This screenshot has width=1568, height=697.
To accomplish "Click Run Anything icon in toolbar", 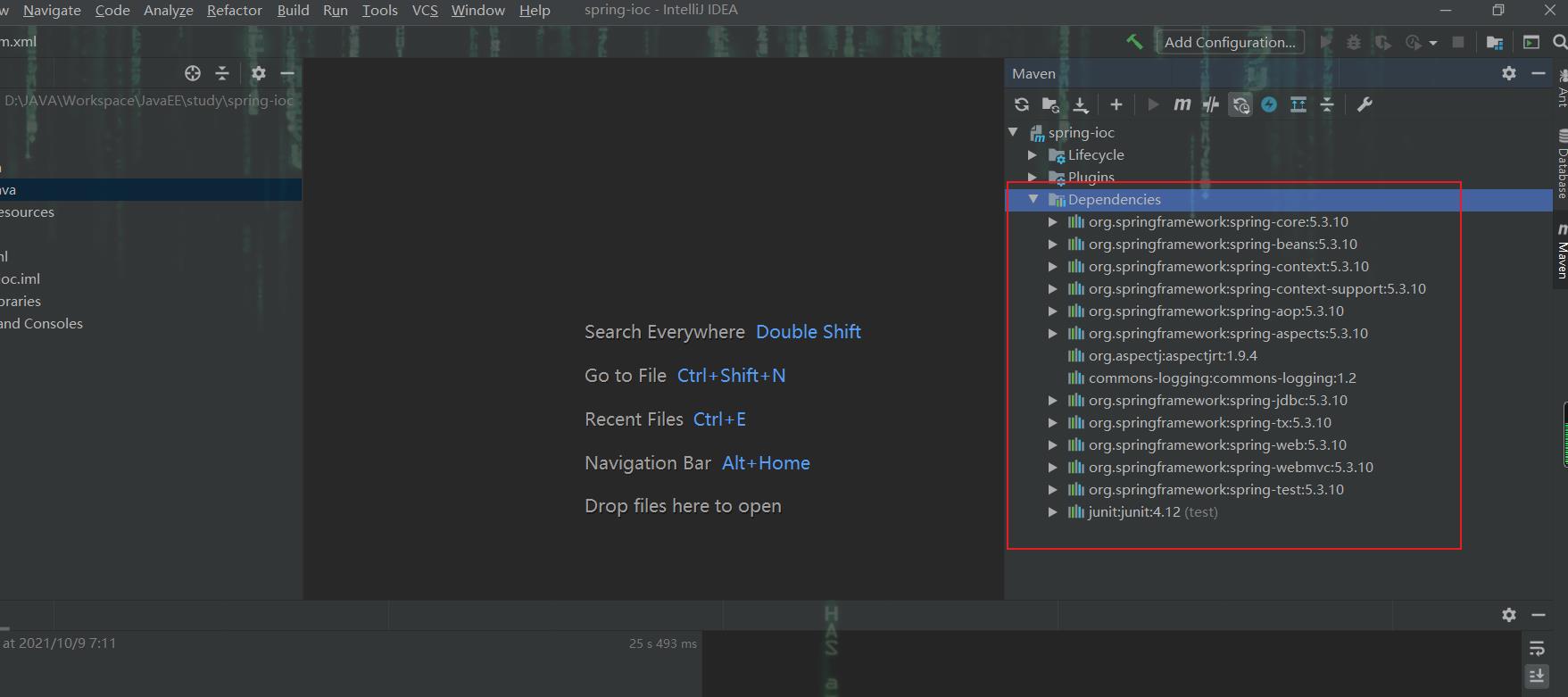I will pos(1531,42).
